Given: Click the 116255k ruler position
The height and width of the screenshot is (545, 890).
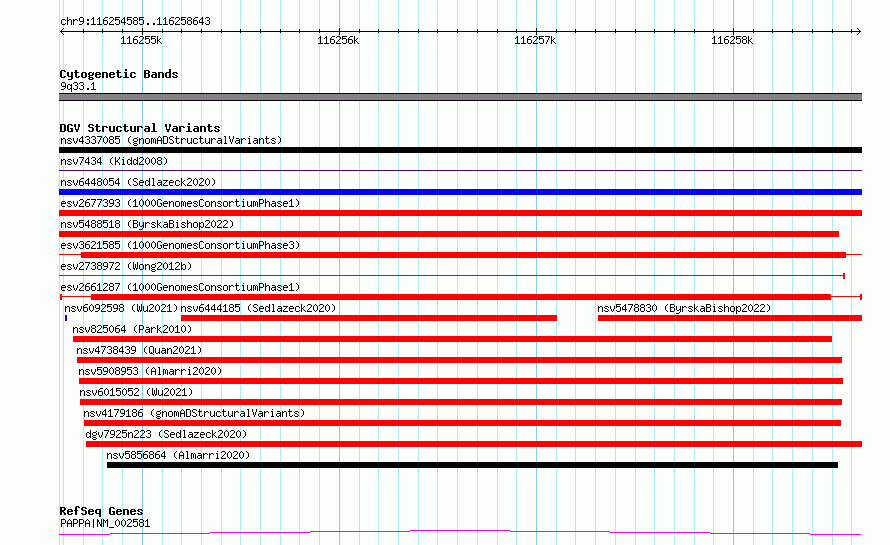Looking at the screenshot, I should [x=141, y=40].
